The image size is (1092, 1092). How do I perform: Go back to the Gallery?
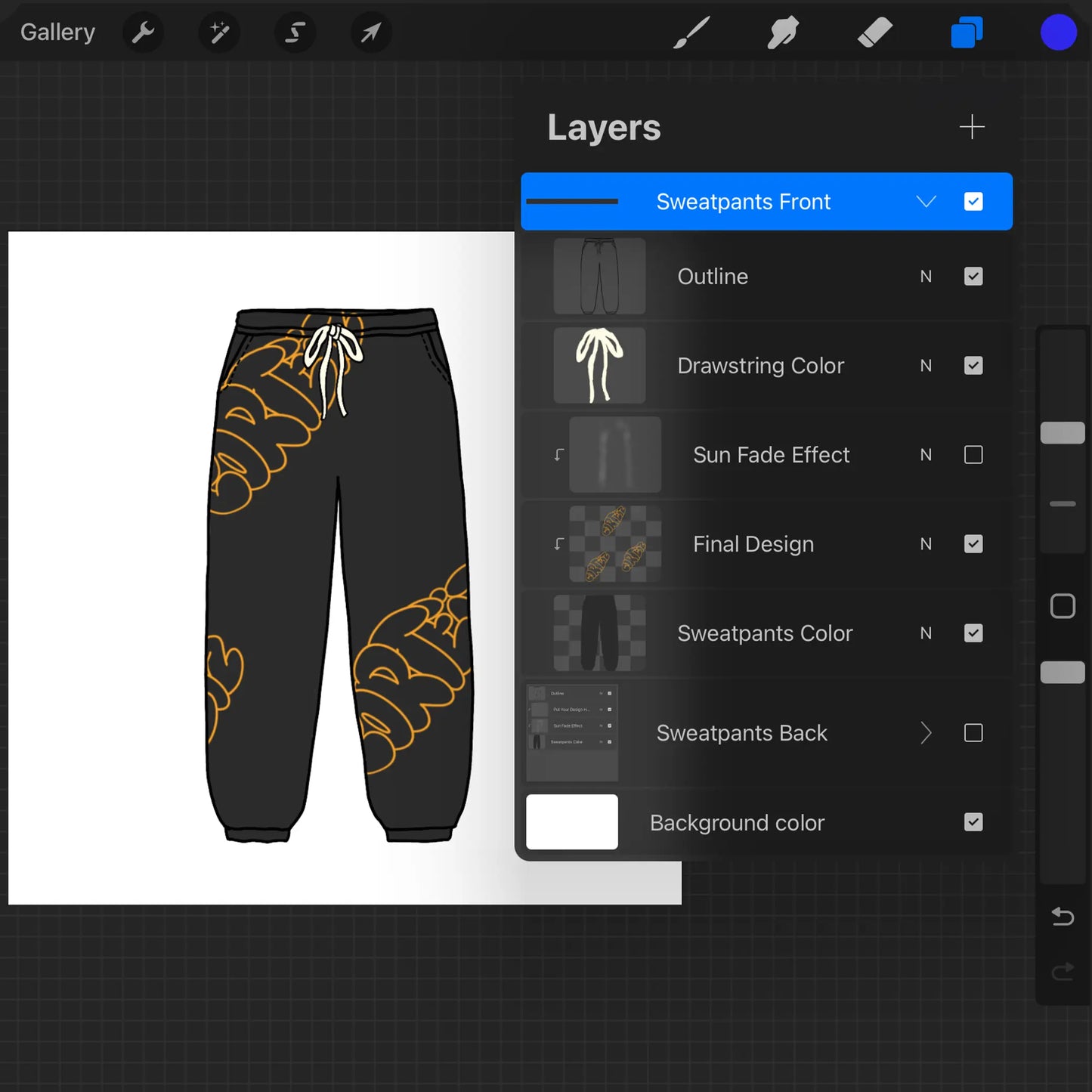[57, 32]
